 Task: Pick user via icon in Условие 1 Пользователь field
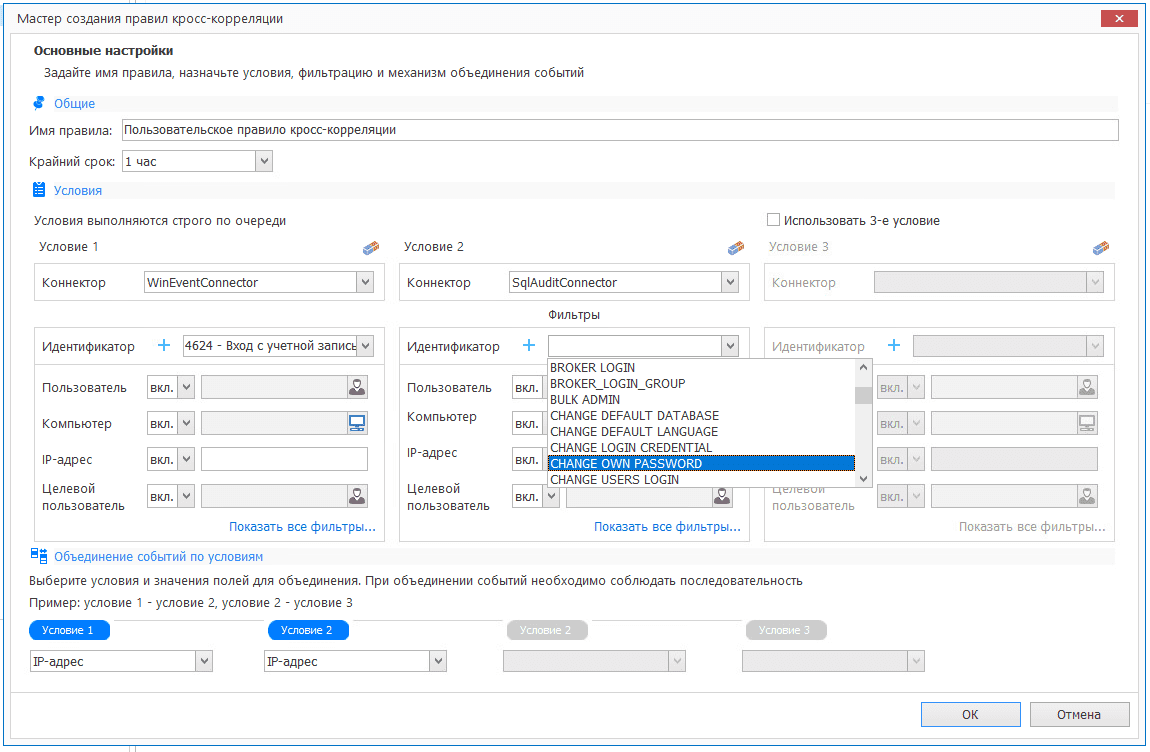click(x=357, y=387)
